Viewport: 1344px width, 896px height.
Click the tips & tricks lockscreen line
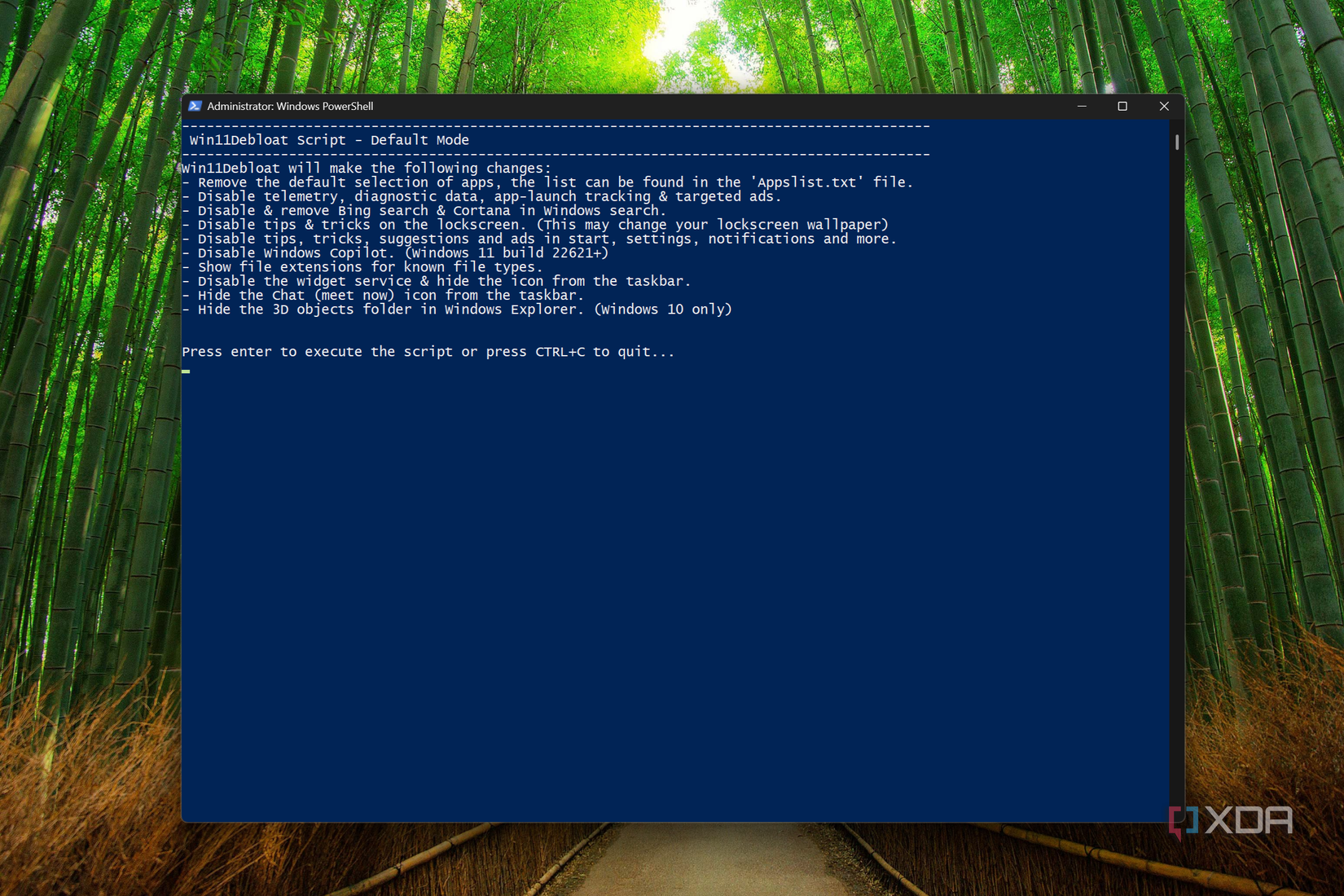point(535,225)
